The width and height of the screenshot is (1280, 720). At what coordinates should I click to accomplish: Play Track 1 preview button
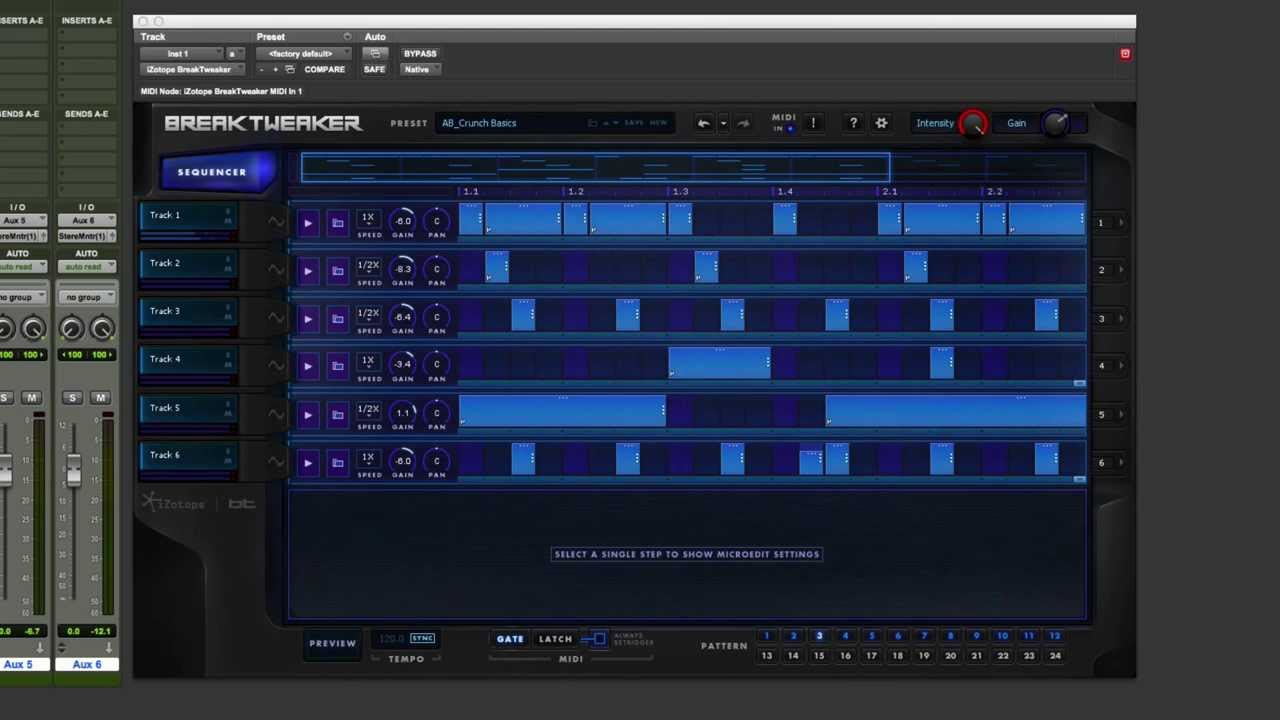[x=308, y=223]
